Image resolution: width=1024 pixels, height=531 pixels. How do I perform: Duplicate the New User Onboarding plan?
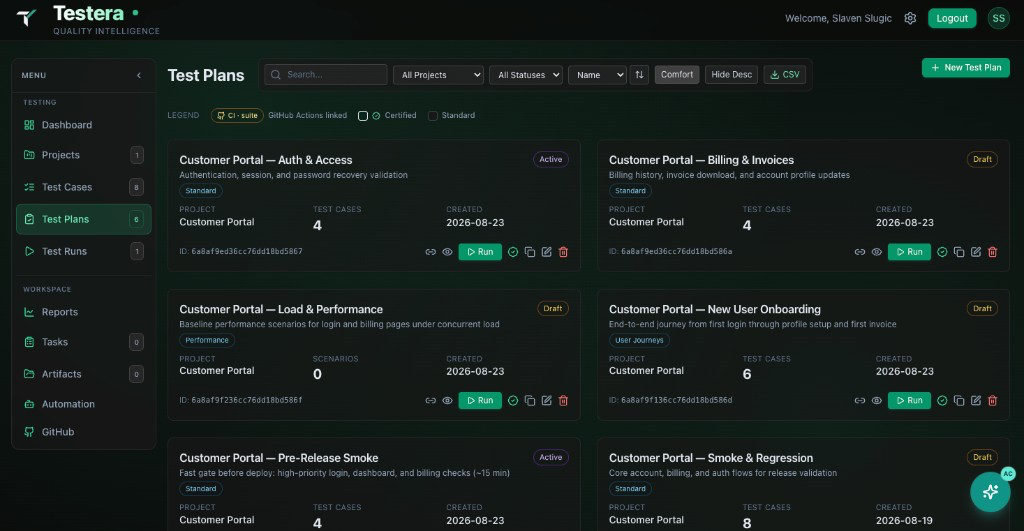(x=959, y=400)
